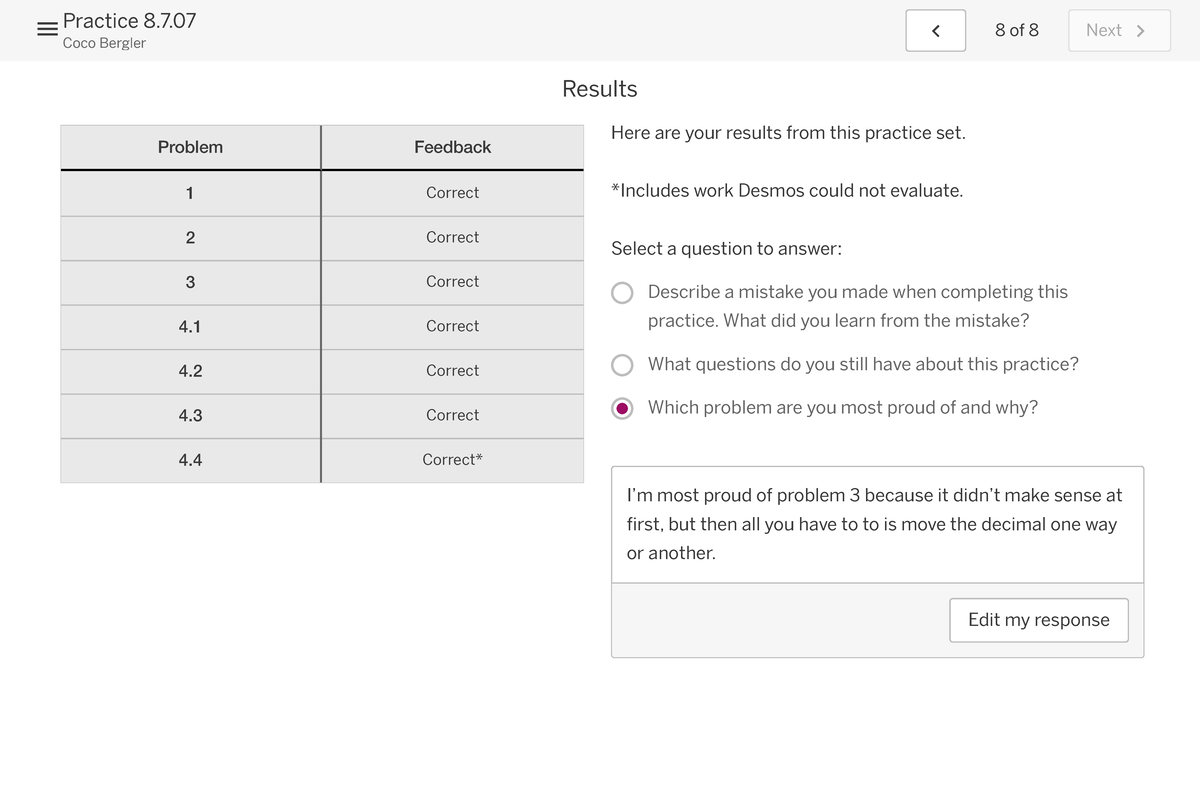The width and height of the screenshot is (1200, 786).
Task: Select problem 3 in the results table
Action: pyautogui.click(x=190, y=282)
